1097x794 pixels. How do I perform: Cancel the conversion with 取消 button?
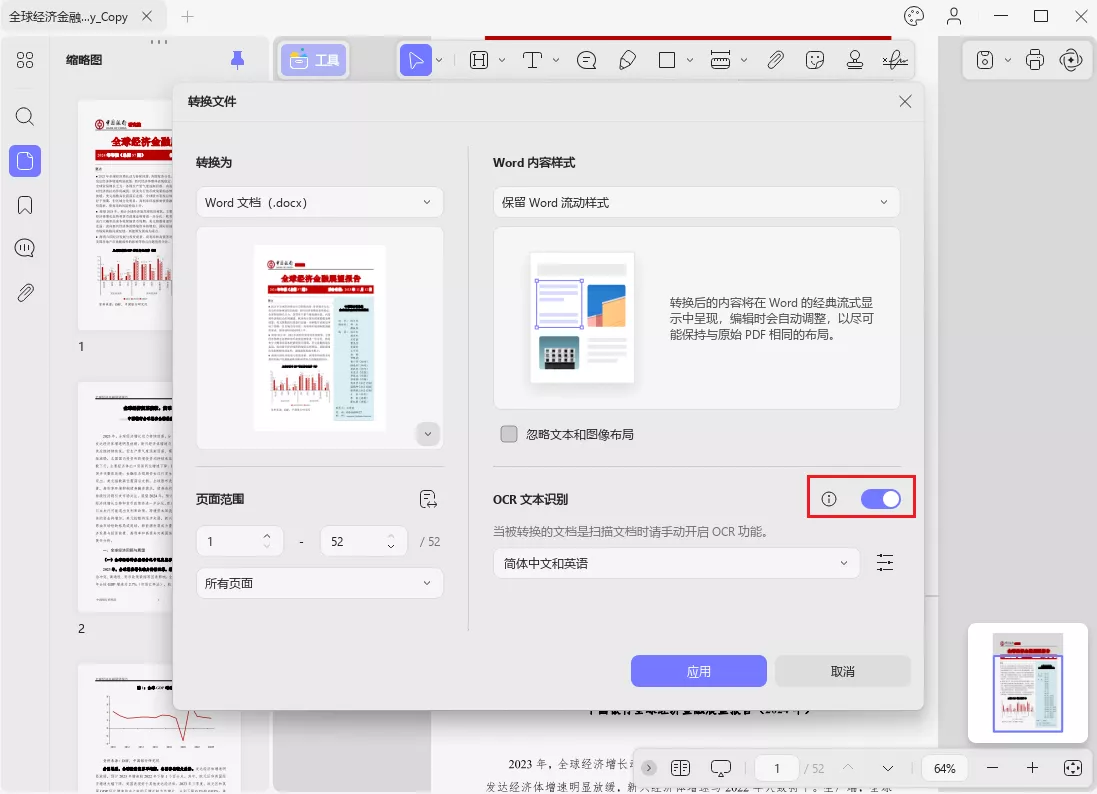(842, 671)
